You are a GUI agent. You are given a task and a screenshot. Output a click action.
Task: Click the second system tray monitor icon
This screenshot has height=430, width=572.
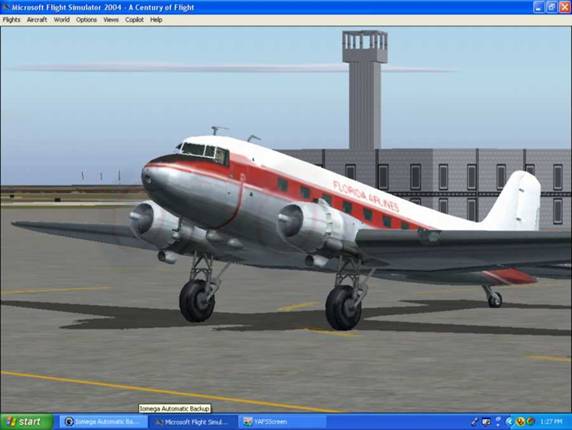click(486, 422)
